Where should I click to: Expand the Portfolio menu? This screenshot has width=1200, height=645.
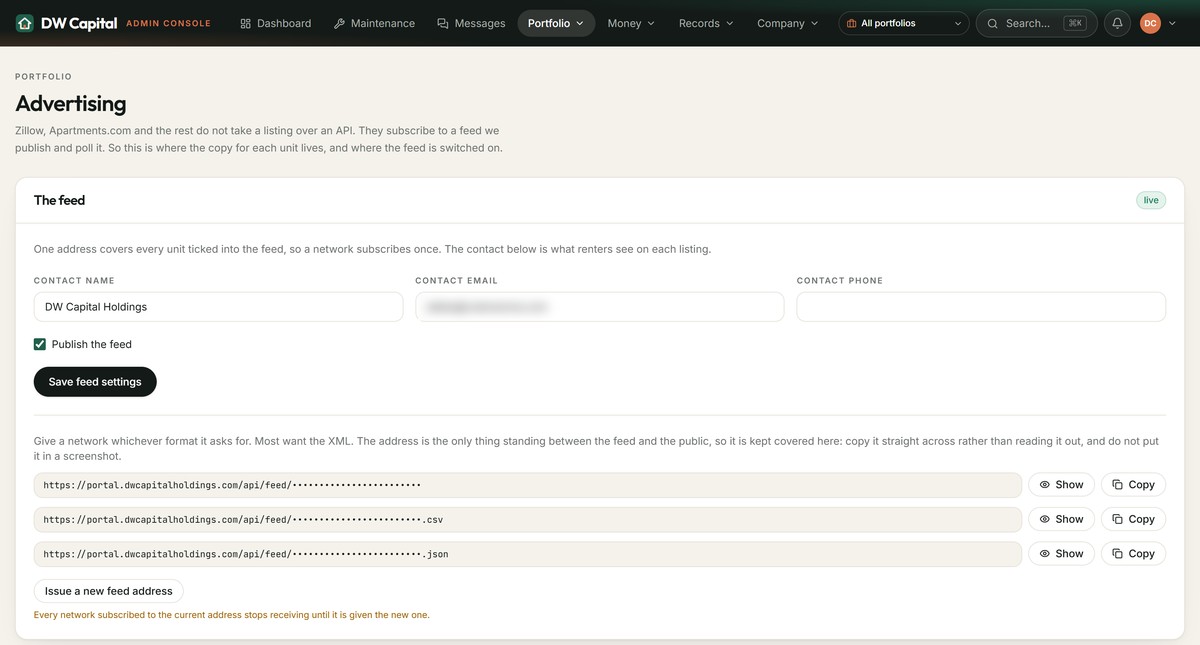pos(556,23)
